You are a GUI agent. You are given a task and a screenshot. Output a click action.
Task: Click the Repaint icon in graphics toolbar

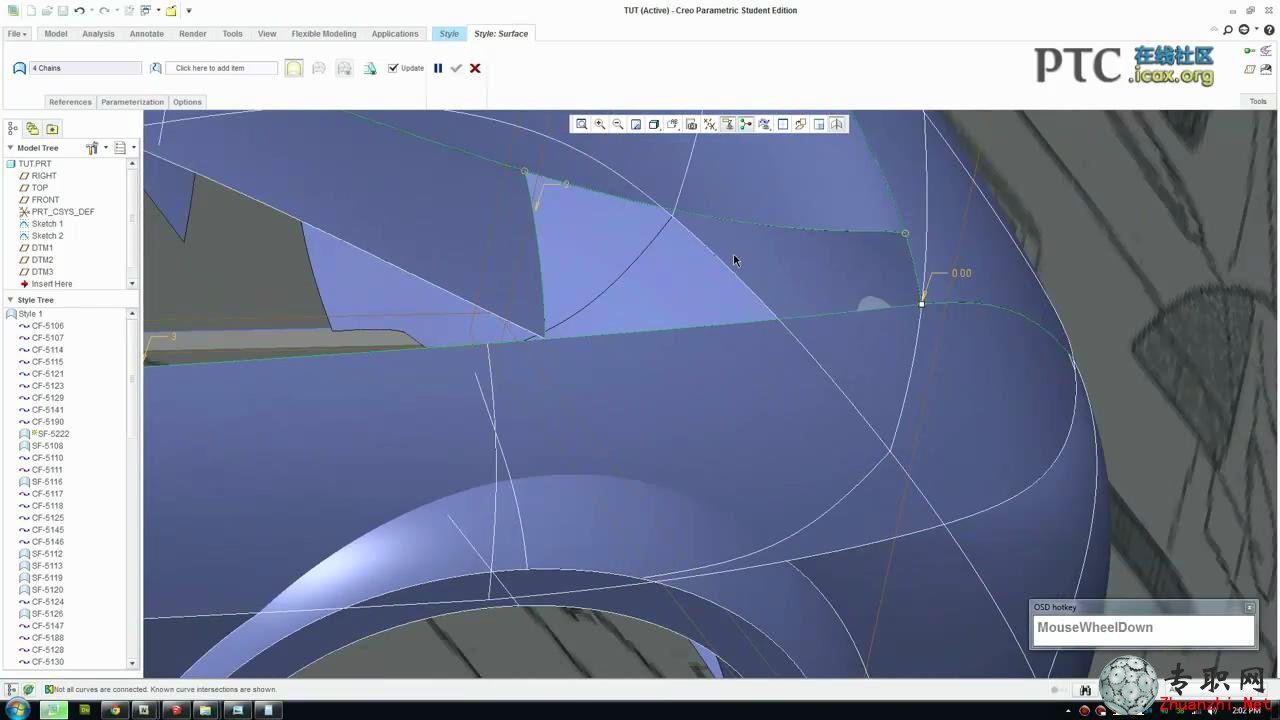pos(636,124)
